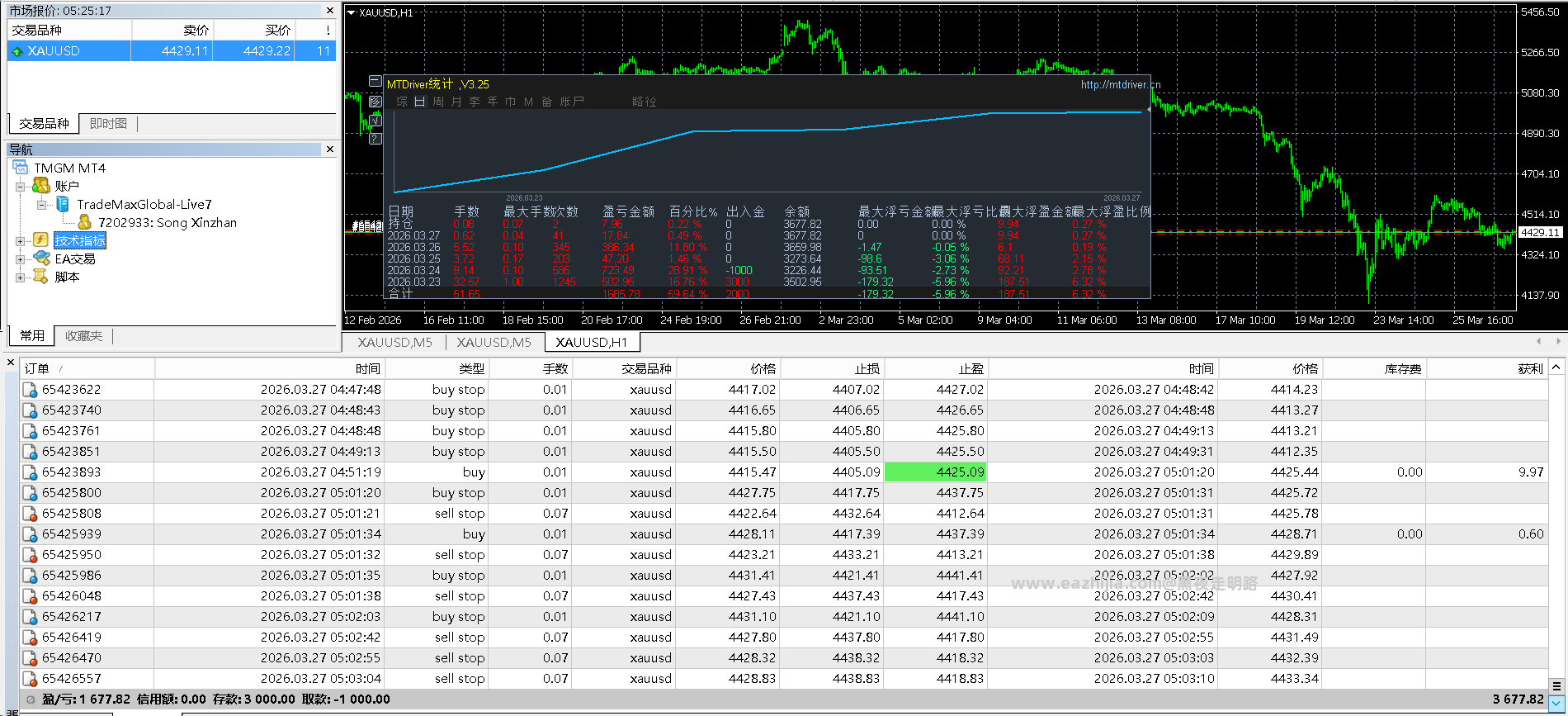Expand the 技术指标 tree node

click(20, 241)
